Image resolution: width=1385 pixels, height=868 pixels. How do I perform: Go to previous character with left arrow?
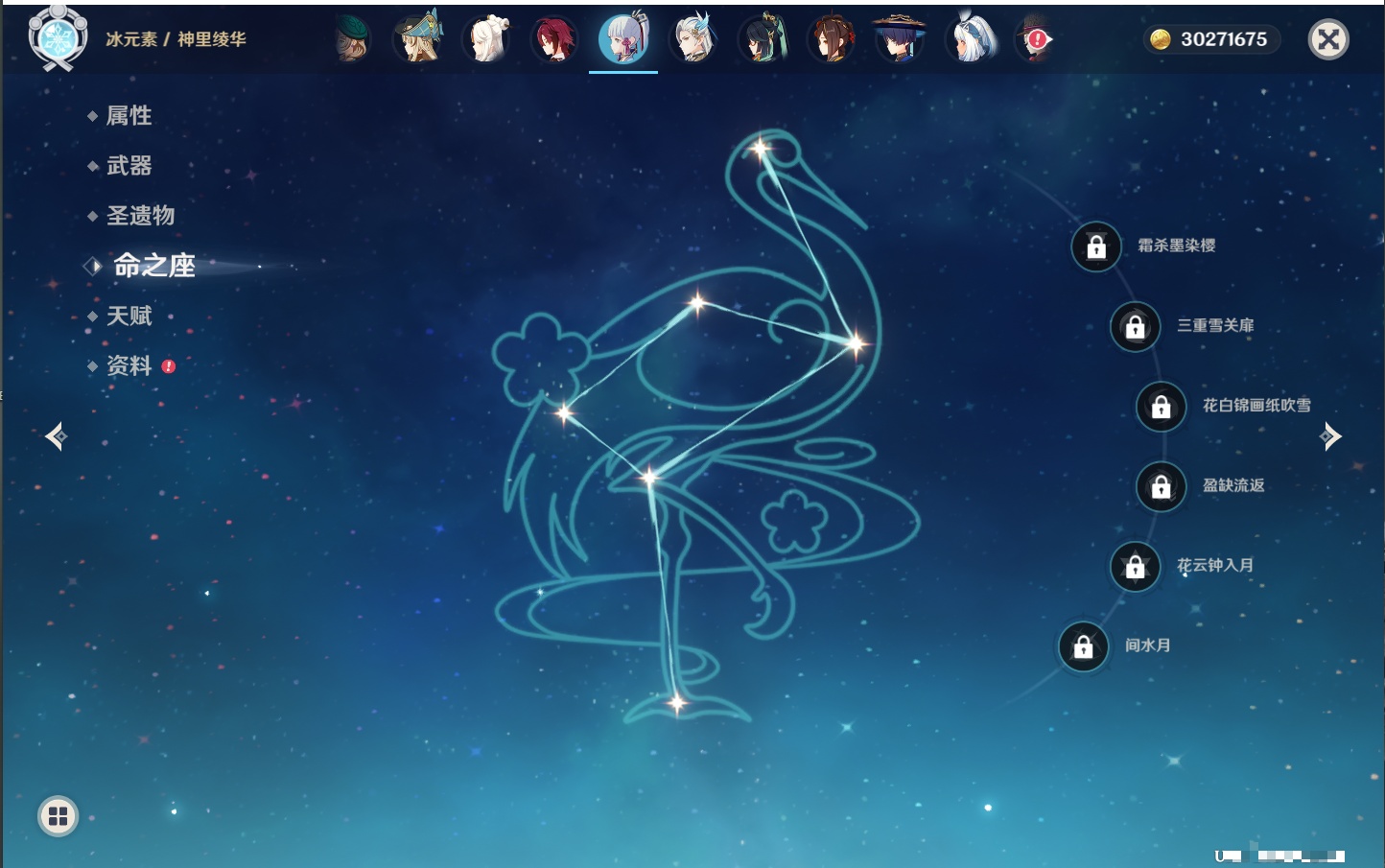click(56, 436)
